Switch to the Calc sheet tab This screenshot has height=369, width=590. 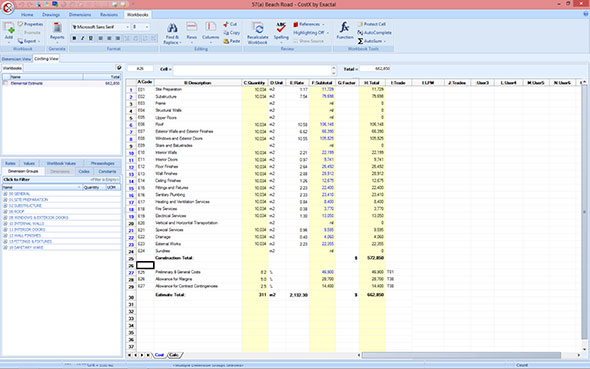(x=174, y=355)
